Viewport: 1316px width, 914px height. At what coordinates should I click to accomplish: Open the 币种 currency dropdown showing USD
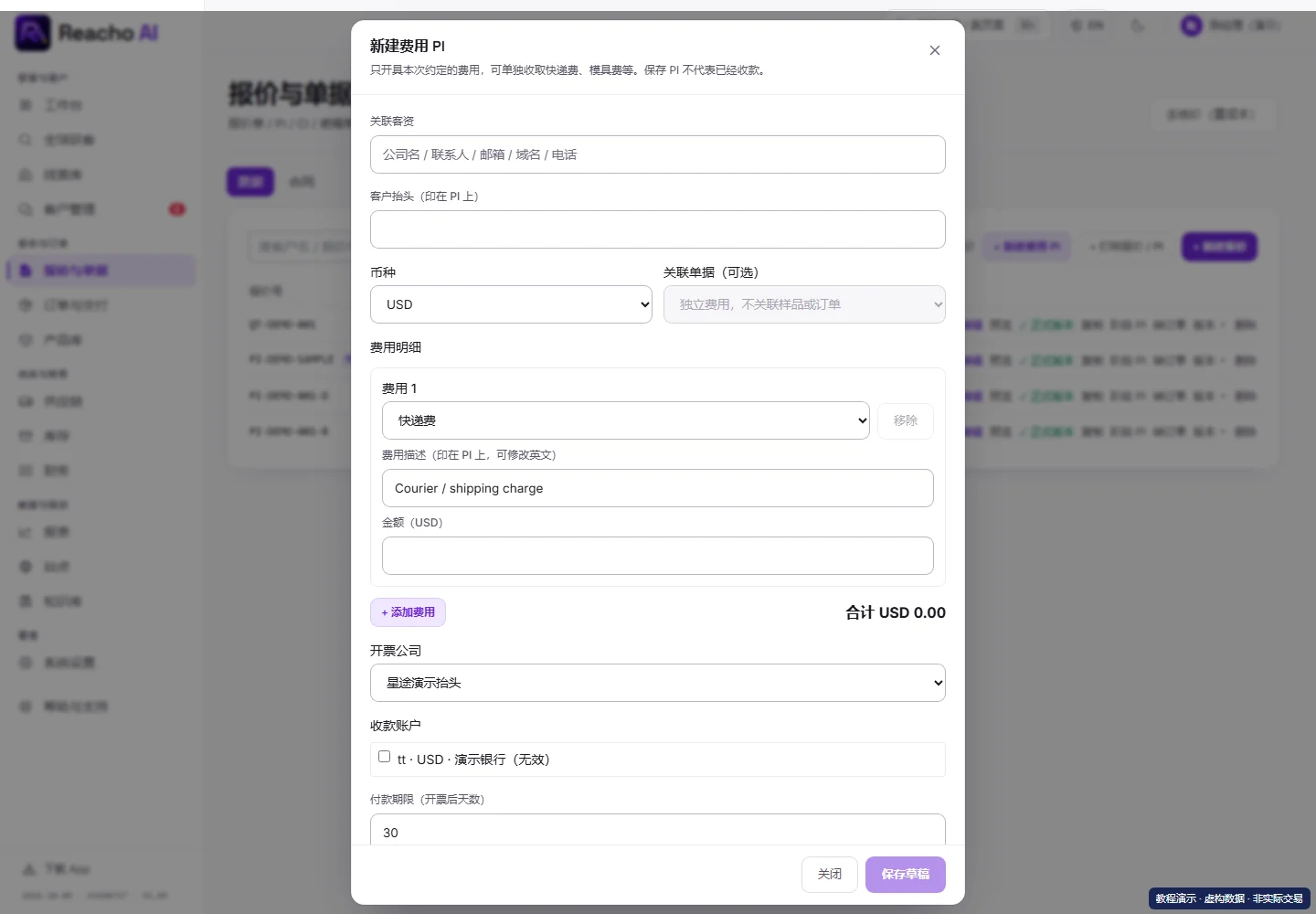[511, 304]
